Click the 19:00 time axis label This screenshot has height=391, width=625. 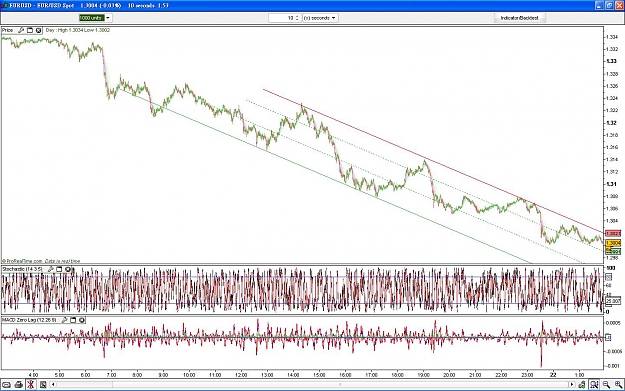423,375
